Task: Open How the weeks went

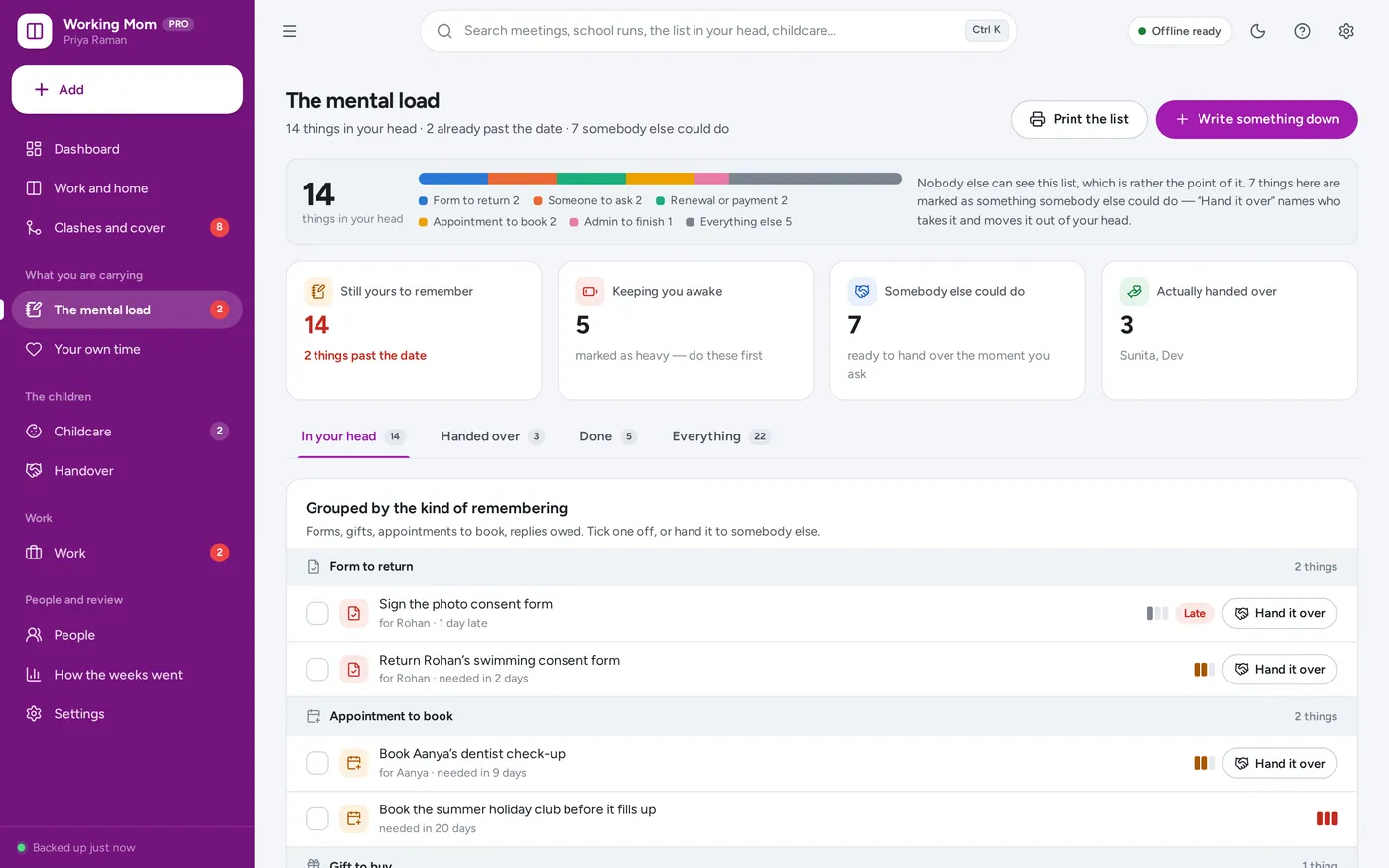Action: (x=127, y=675)
